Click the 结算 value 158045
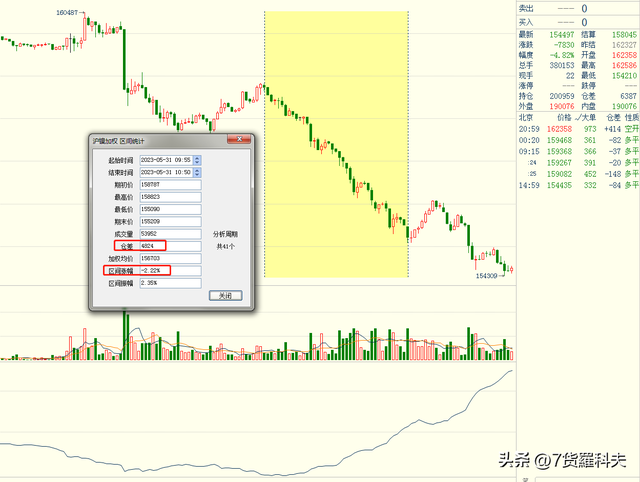 pyautogui.click(x=624, y=35)
